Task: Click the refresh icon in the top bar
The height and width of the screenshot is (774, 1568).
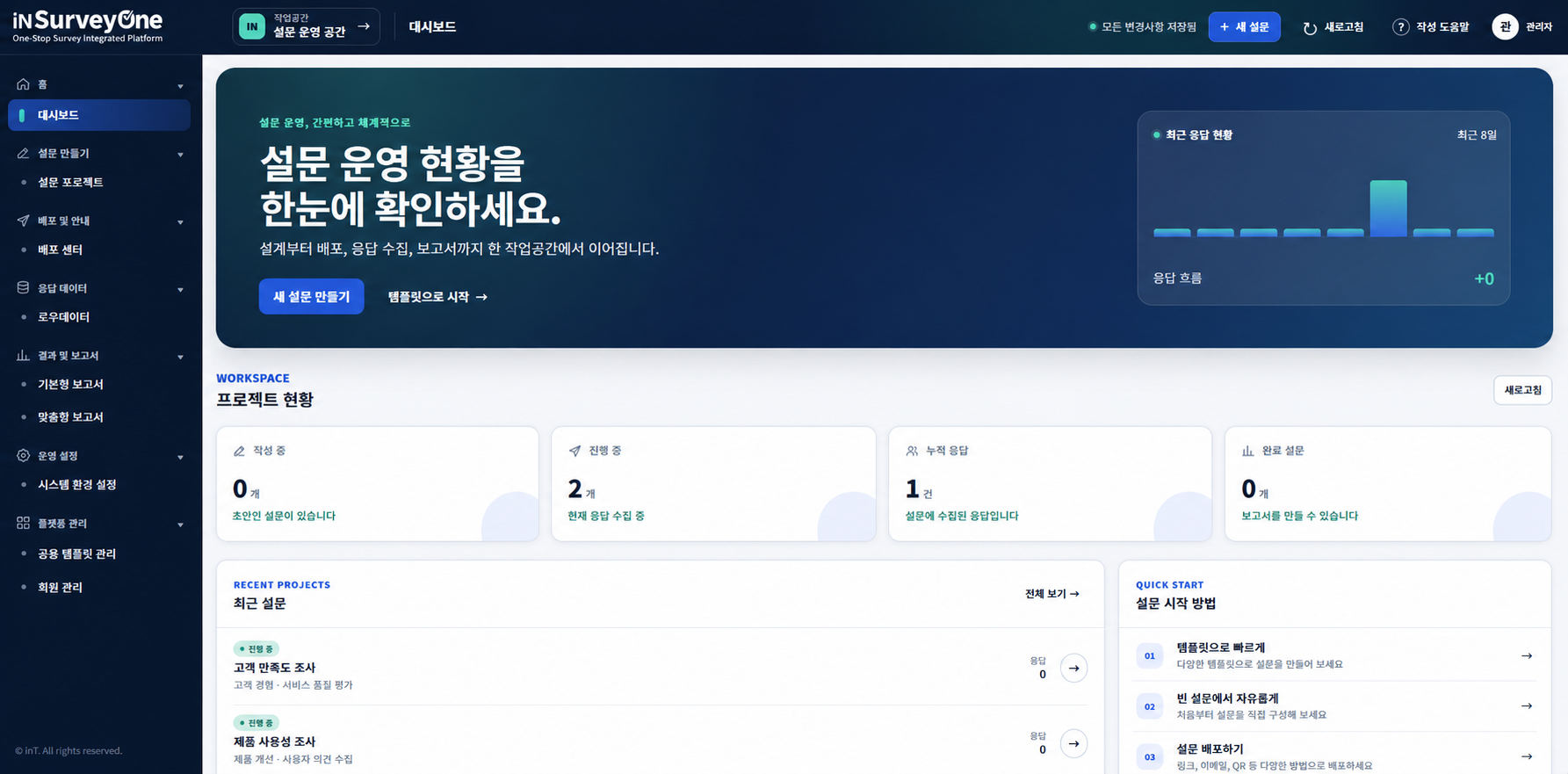Action: [1310, 28]
